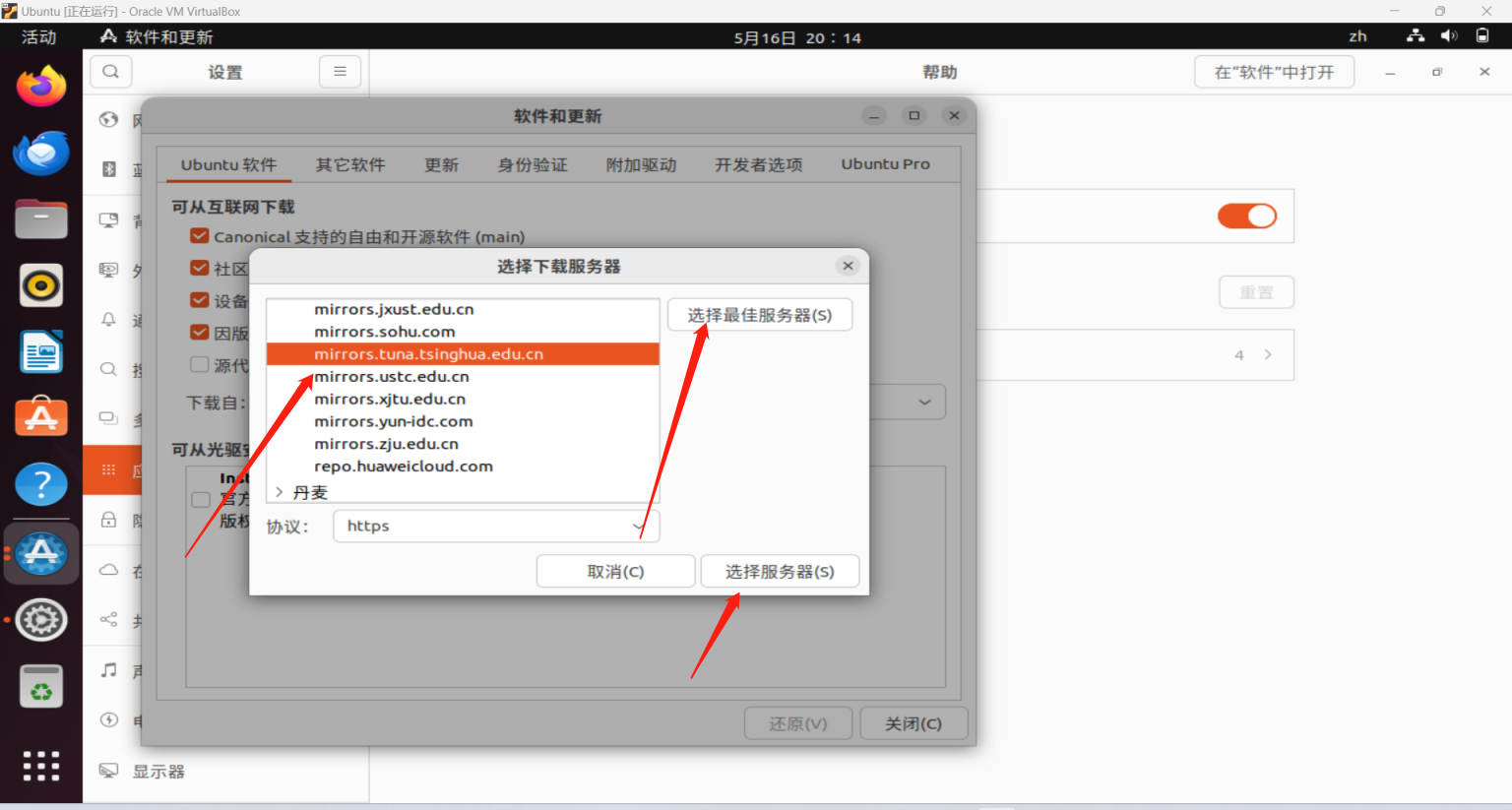The image size is (1512, 810).
Task: Open the zh input method indicator
Action: click(1357, 36)
